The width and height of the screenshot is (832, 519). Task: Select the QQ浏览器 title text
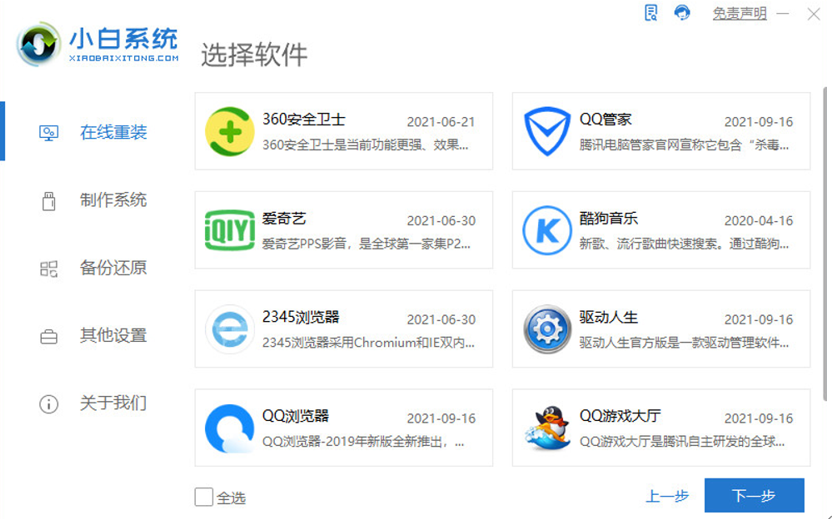(x=296, y=416)
